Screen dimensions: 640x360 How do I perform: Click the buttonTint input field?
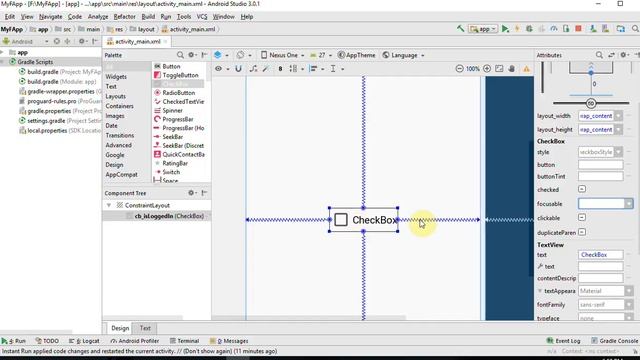[601, 176]
